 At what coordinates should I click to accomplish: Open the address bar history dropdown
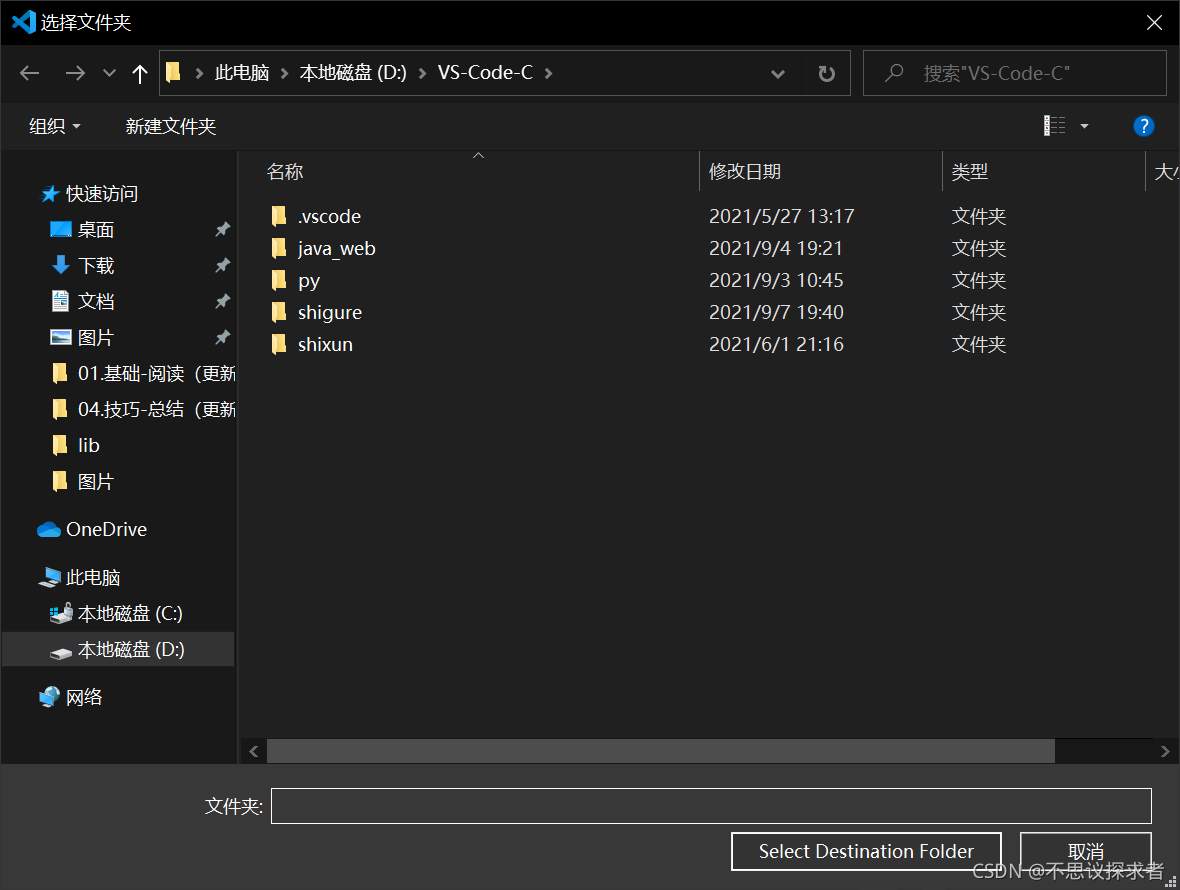pyautogui.click(x=778, y=74)
